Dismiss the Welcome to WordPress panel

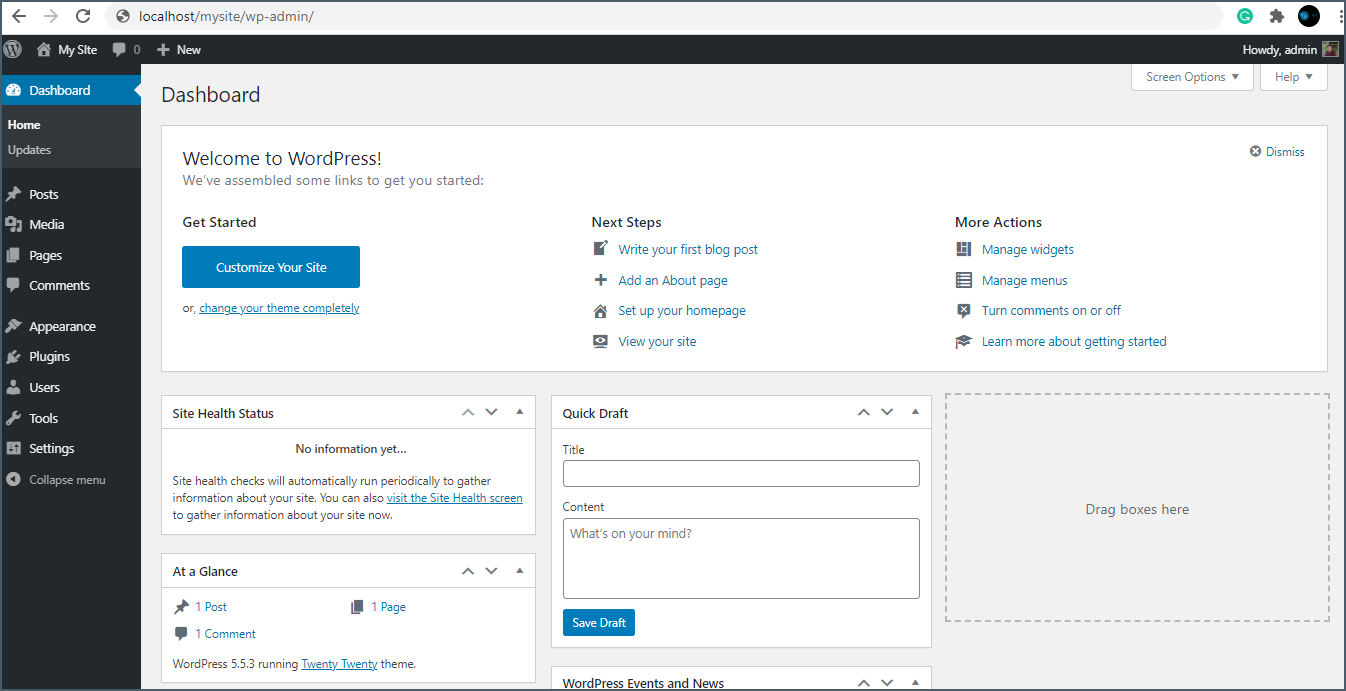(x=1277, y=152)
